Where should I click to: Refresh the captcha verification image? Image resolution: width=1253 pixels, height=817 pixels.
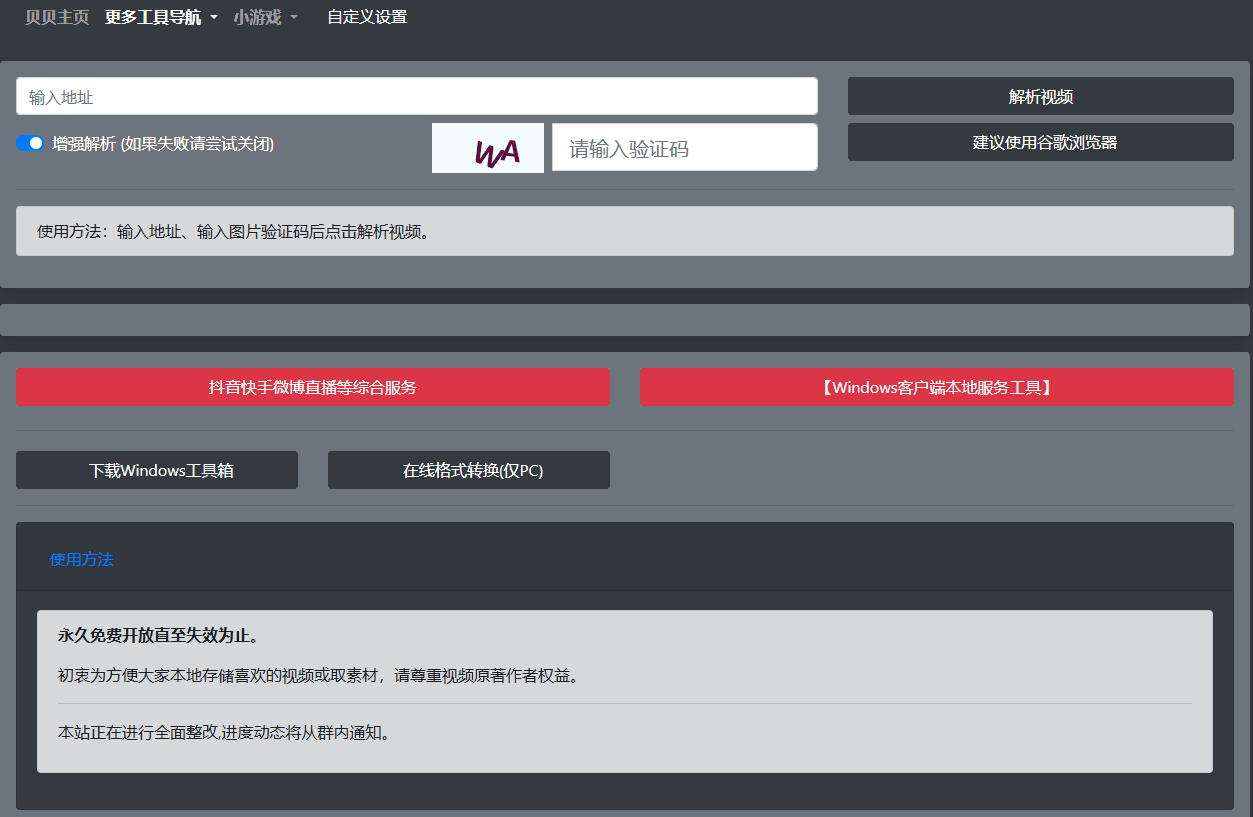[x=488, y=148]
